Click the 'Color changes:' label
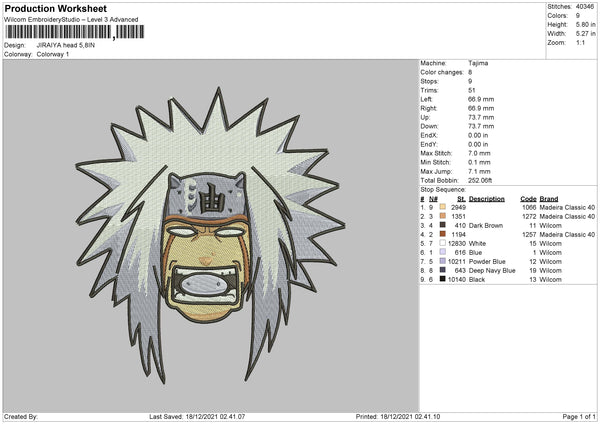The image size is (600, 424). (442, 72)
